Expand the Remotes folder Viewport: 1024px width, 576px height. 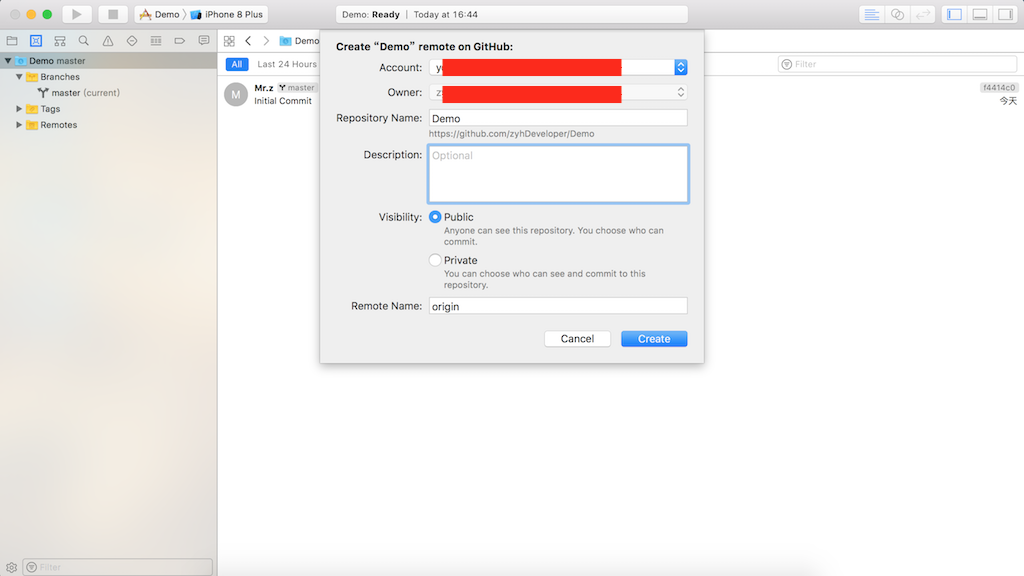19,125
